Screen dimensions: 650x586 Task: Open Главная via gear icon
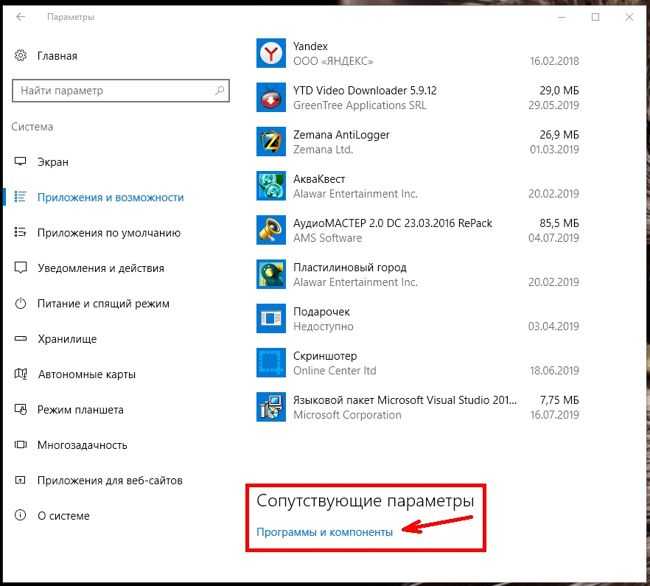tap(20, 56)
